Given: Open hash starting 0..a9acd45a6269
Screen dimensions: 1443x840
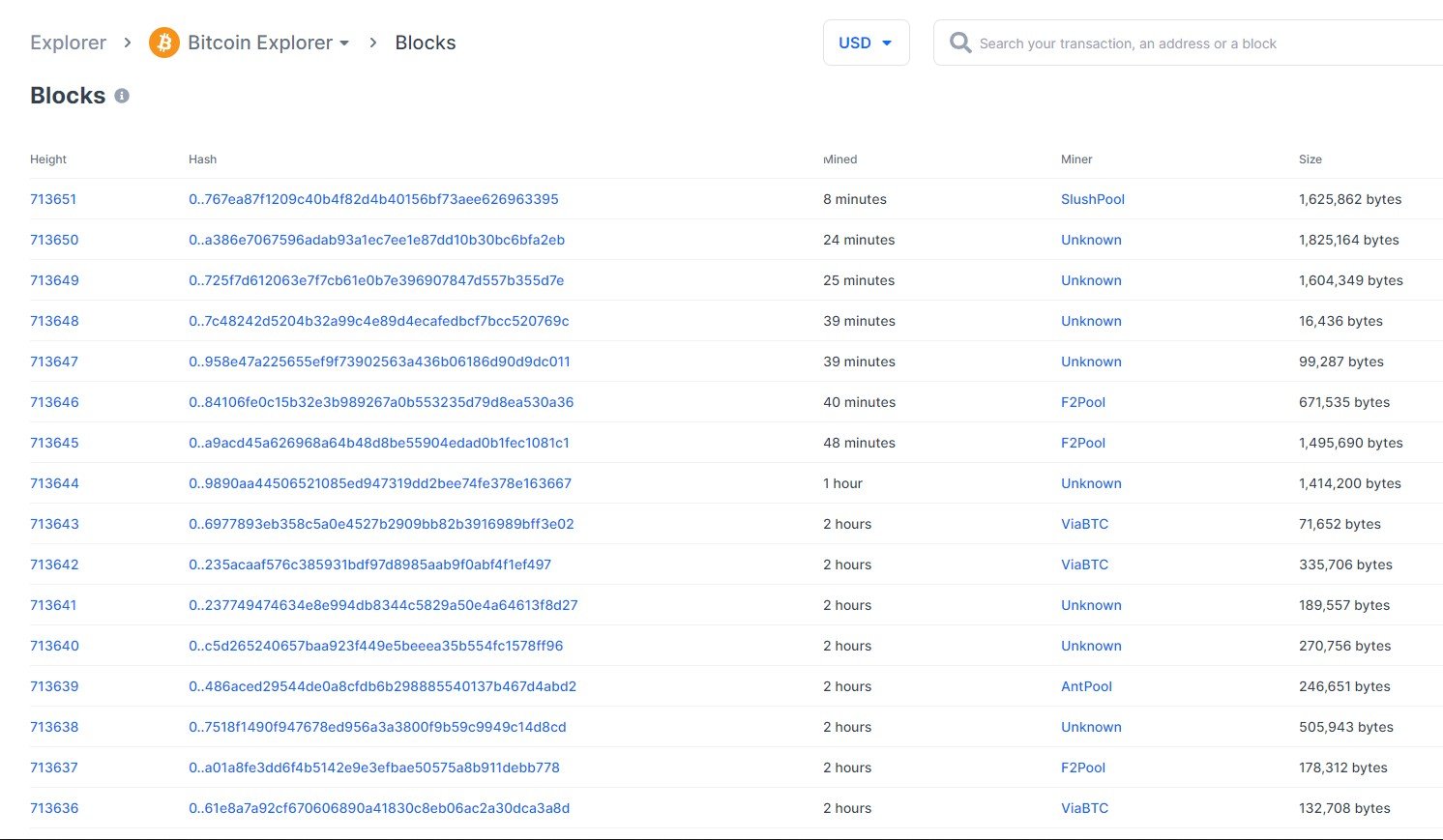Looking at the screenshot, I should tap(379, 443).
